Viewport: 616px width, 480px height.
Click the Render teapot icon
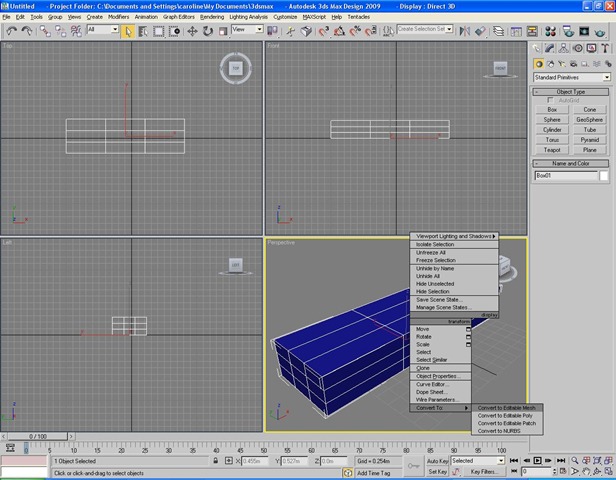click(600, 31)
